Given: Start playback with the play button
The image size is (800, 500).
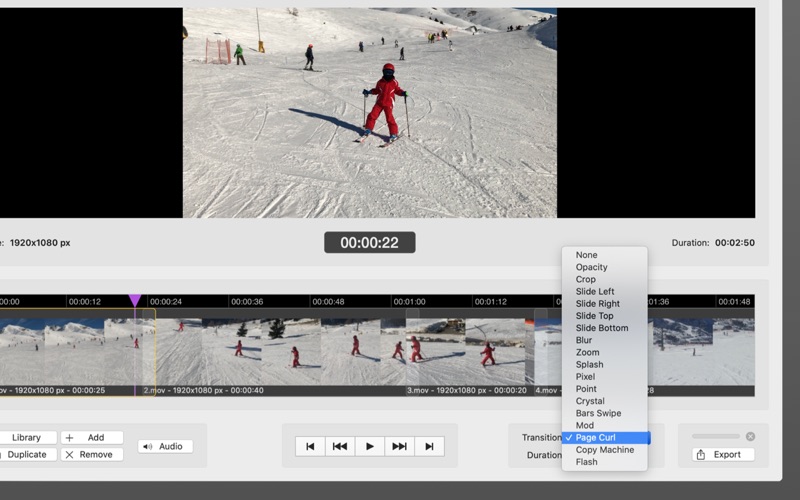Looking at the screenshot, I should [370, 446].
